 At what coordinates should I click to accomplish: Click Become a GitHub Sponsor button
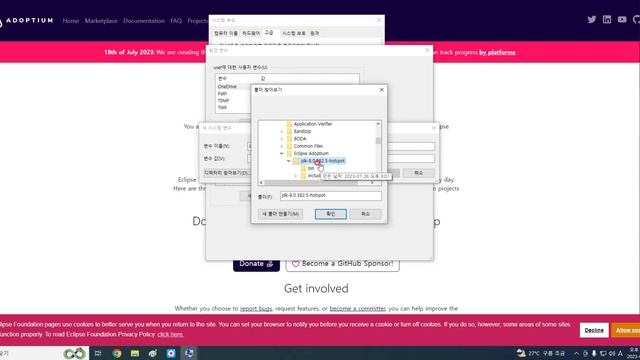pyautogui.click(x=342, y=264)
